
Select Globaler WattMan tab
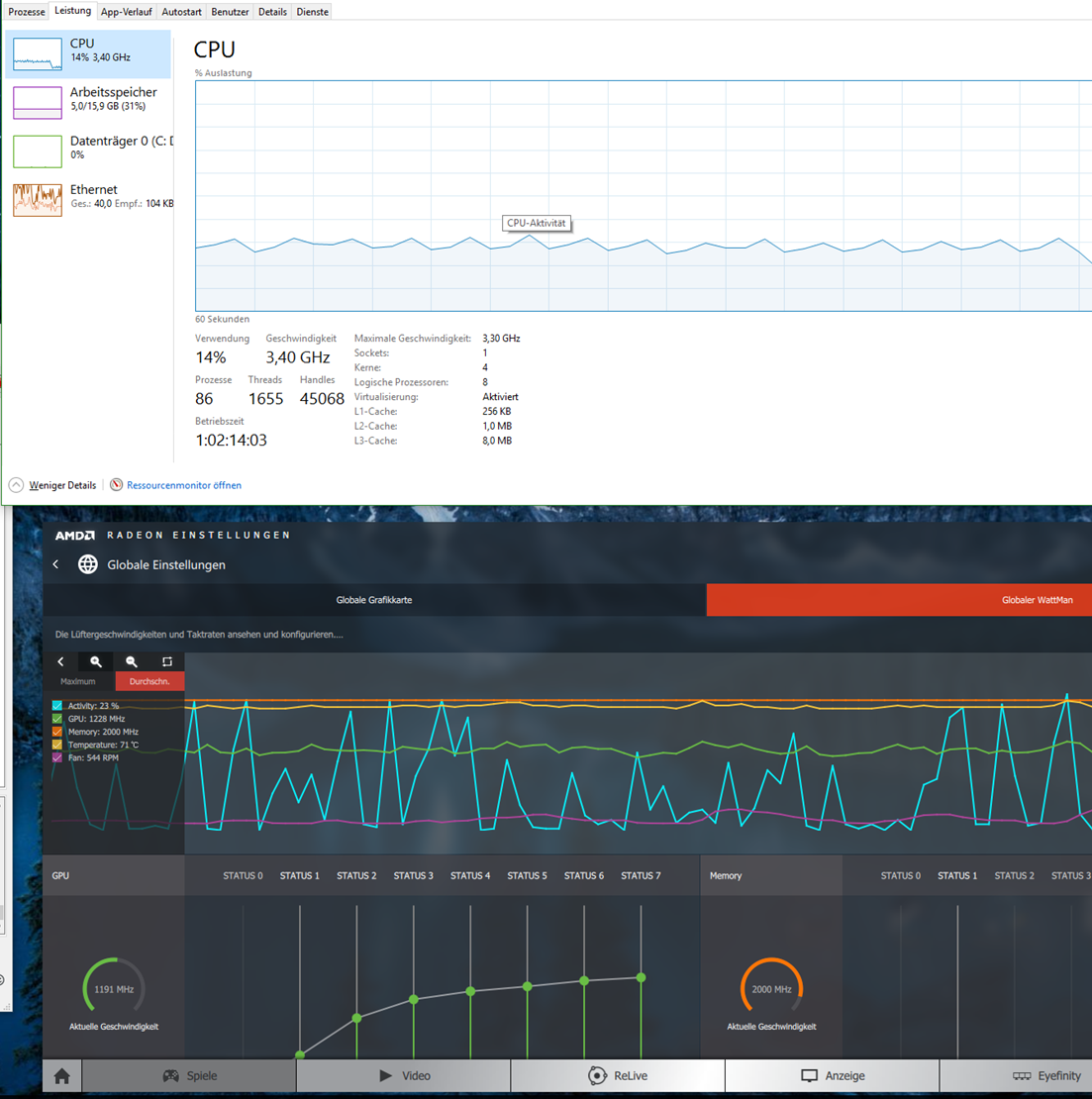pos(899,600)
